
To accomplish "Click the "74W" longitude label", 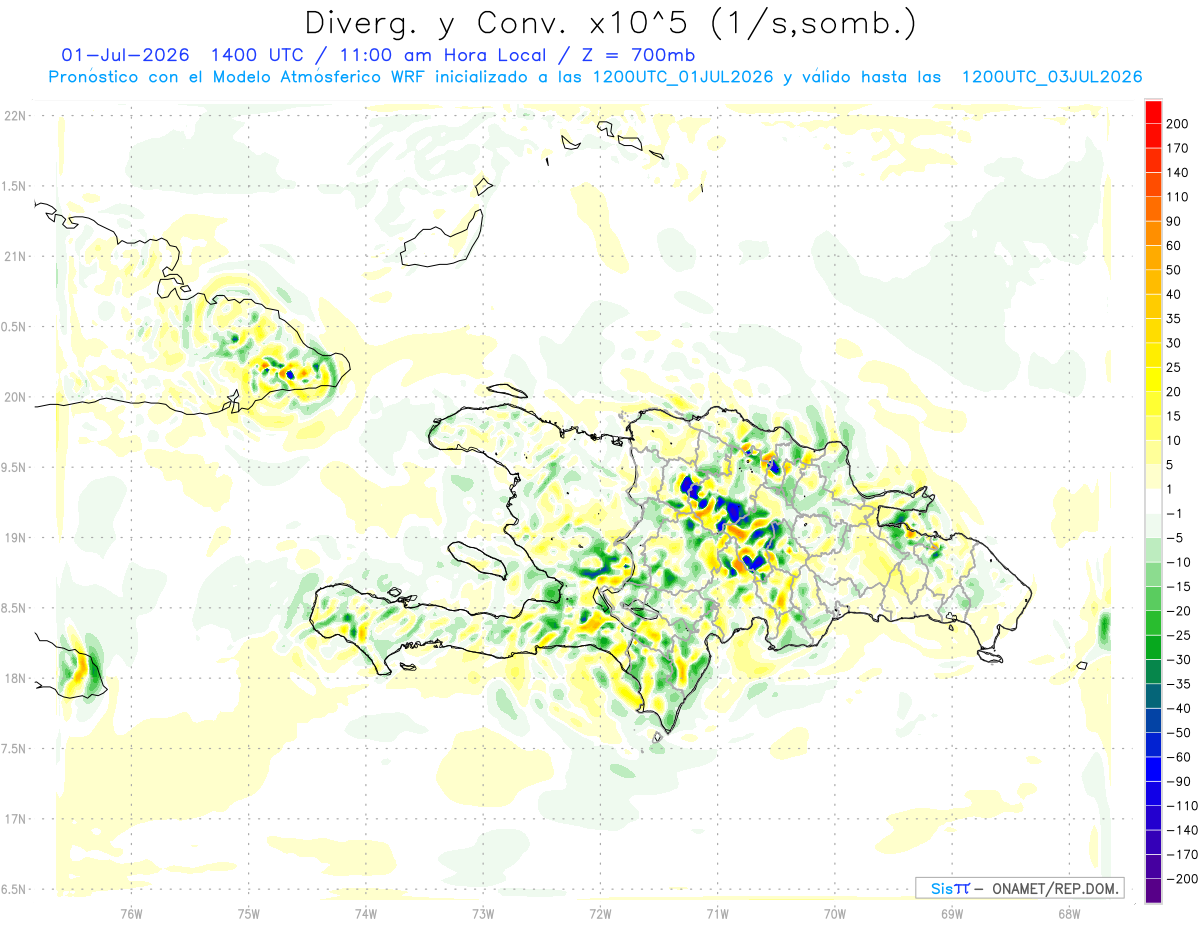I will click(365, 914).
